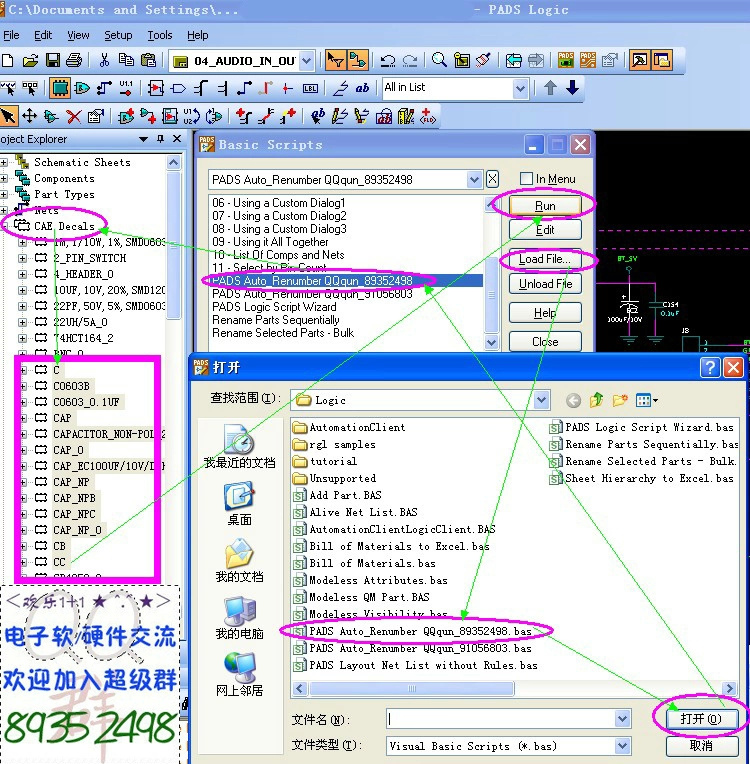The height and width of the screenshot is (764, 750).
Task: Open the Help menu
Action: [x=197, y=35]
